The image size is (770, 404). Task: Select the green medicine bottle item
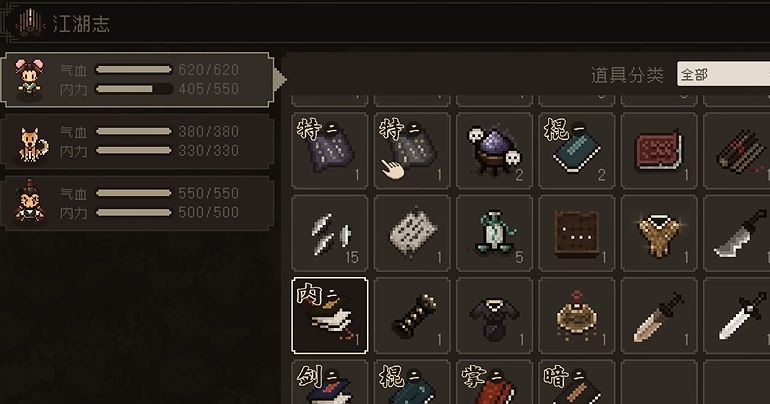point(494,233)
